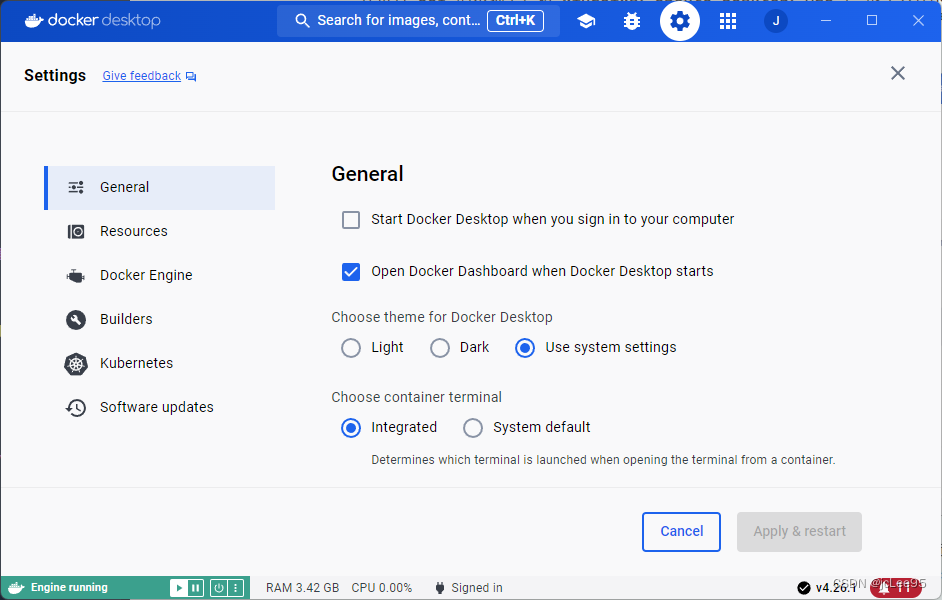Uncheck Open Docker Dashboard on start

coord(351,272)
